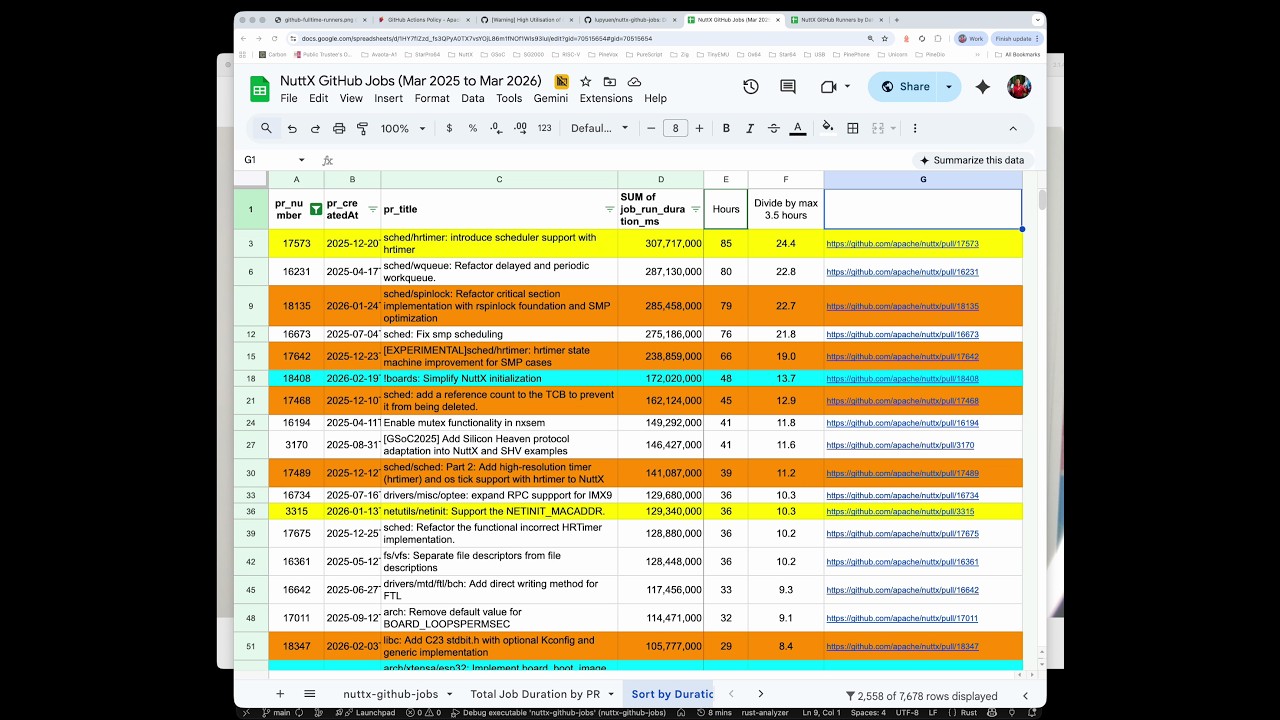Add a new sheet
Image resolution: width=1280 pixels, height=720 pixels.
280,694
